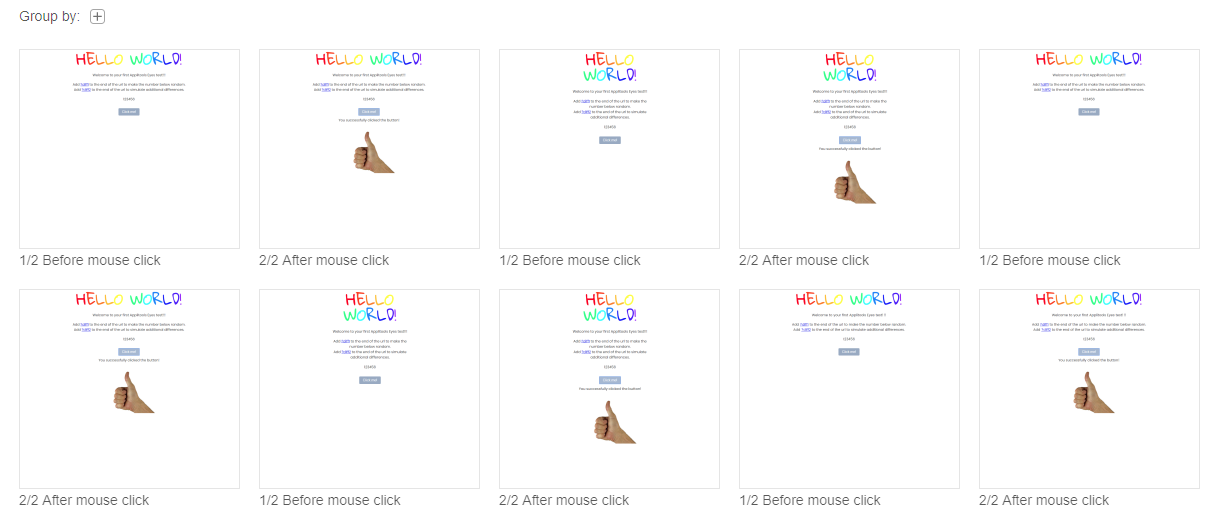Select the fifth thumbnail in the top row

point(1089,148)
